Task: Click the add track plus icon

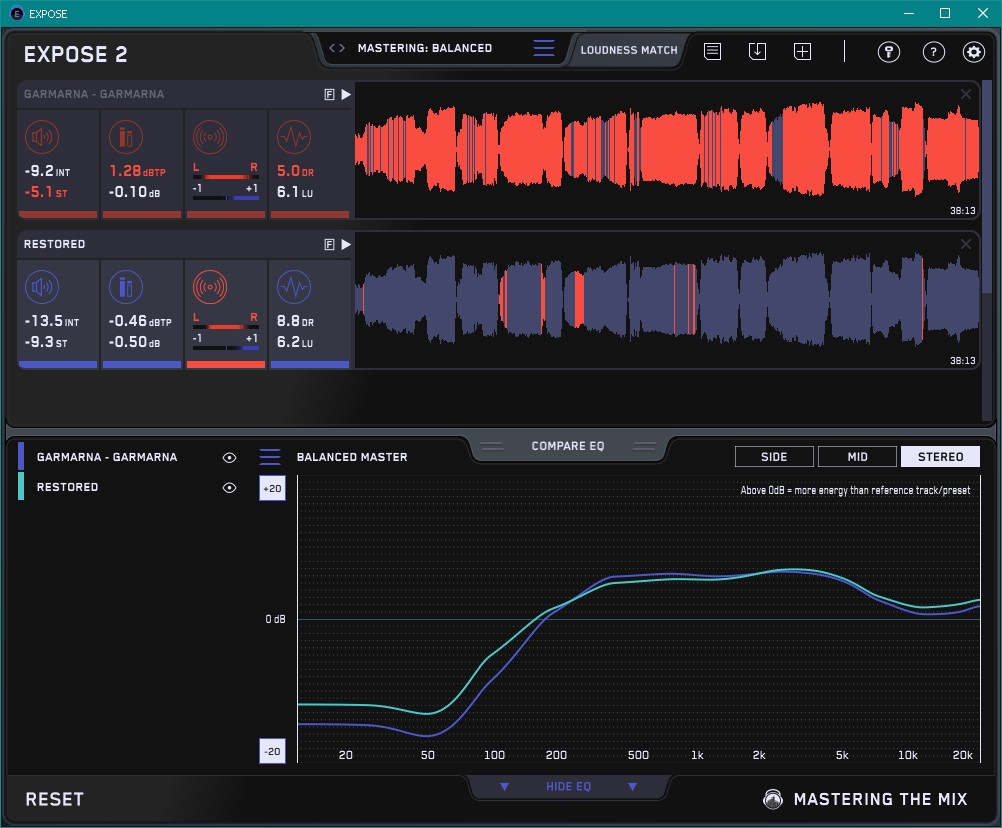Action: (x=802, y=51)
